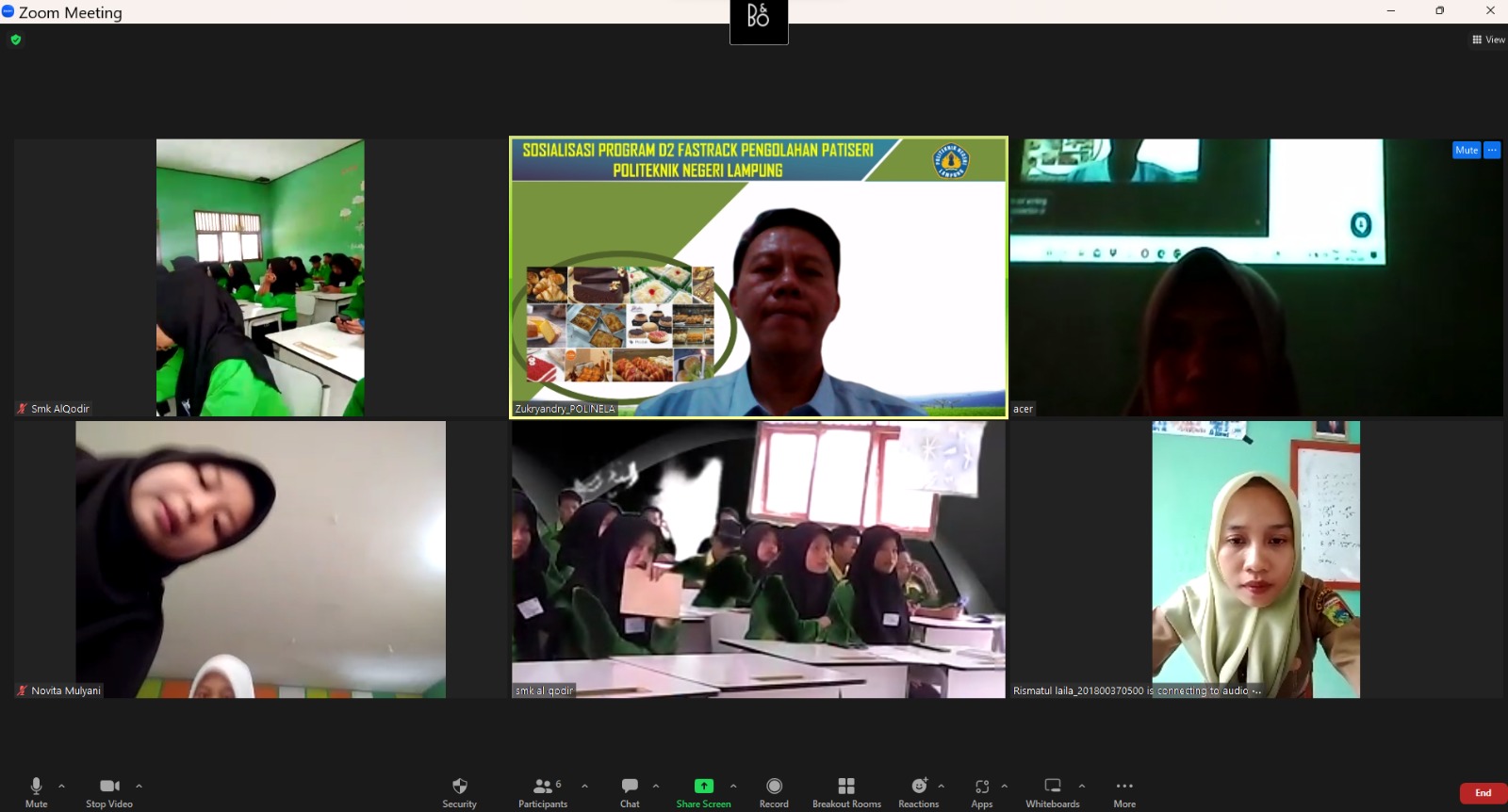The image size is (1508, 812).
Task: Click the green encryption shield icon
Action: 15,40
